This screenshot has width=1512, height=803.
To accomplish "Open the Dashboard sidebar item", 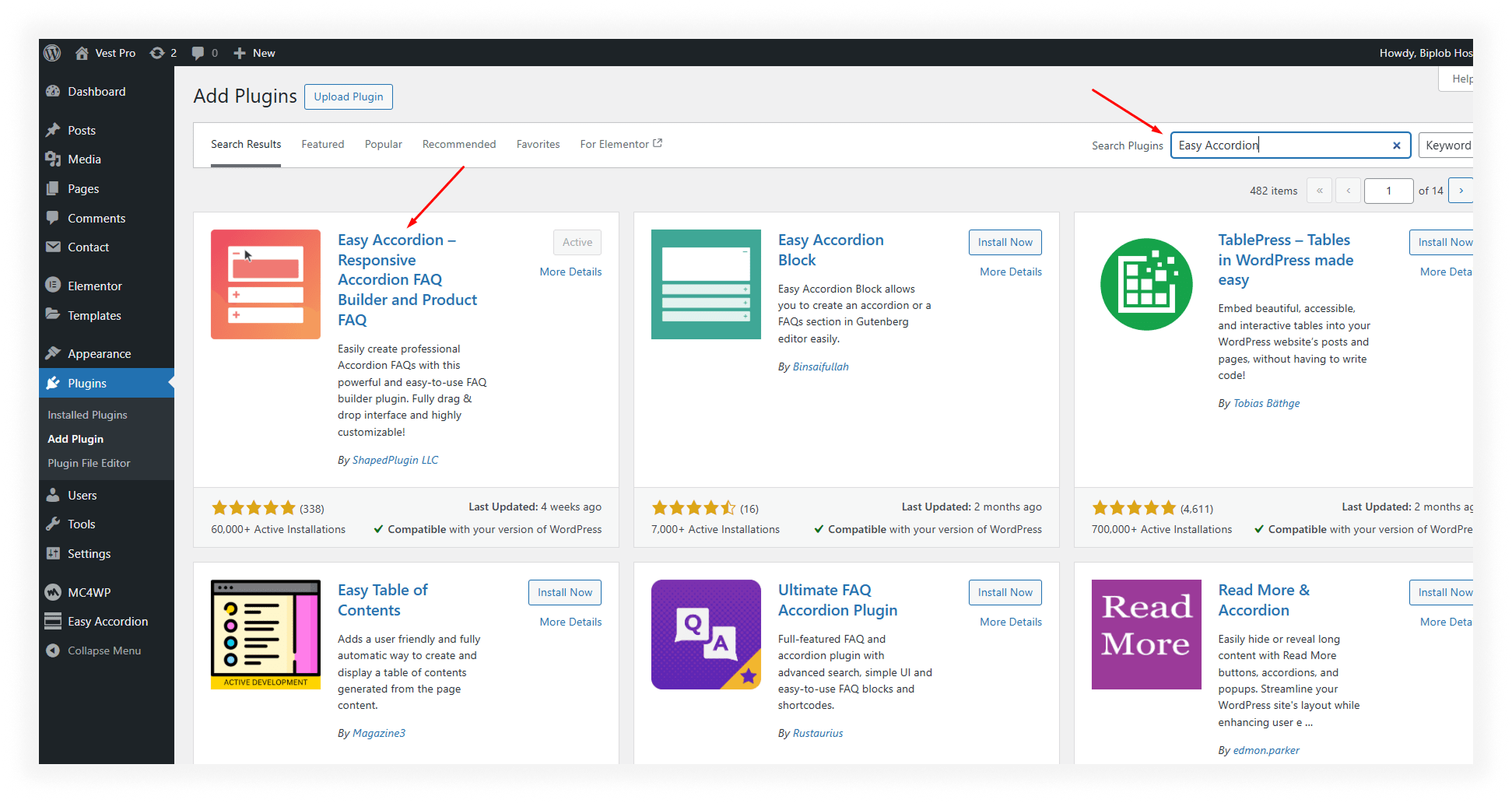I will click(x=107, y=91).
